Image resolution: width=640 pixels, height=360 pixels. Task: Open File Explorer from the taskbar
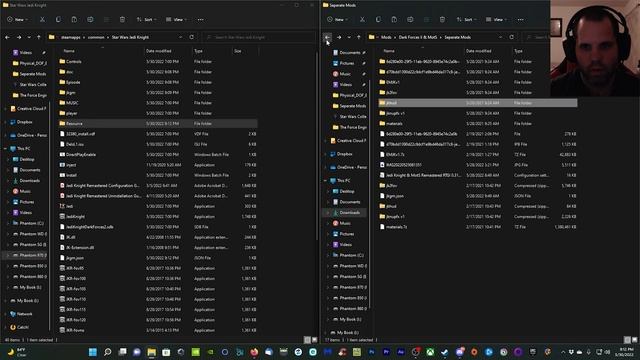click(151, 352)
